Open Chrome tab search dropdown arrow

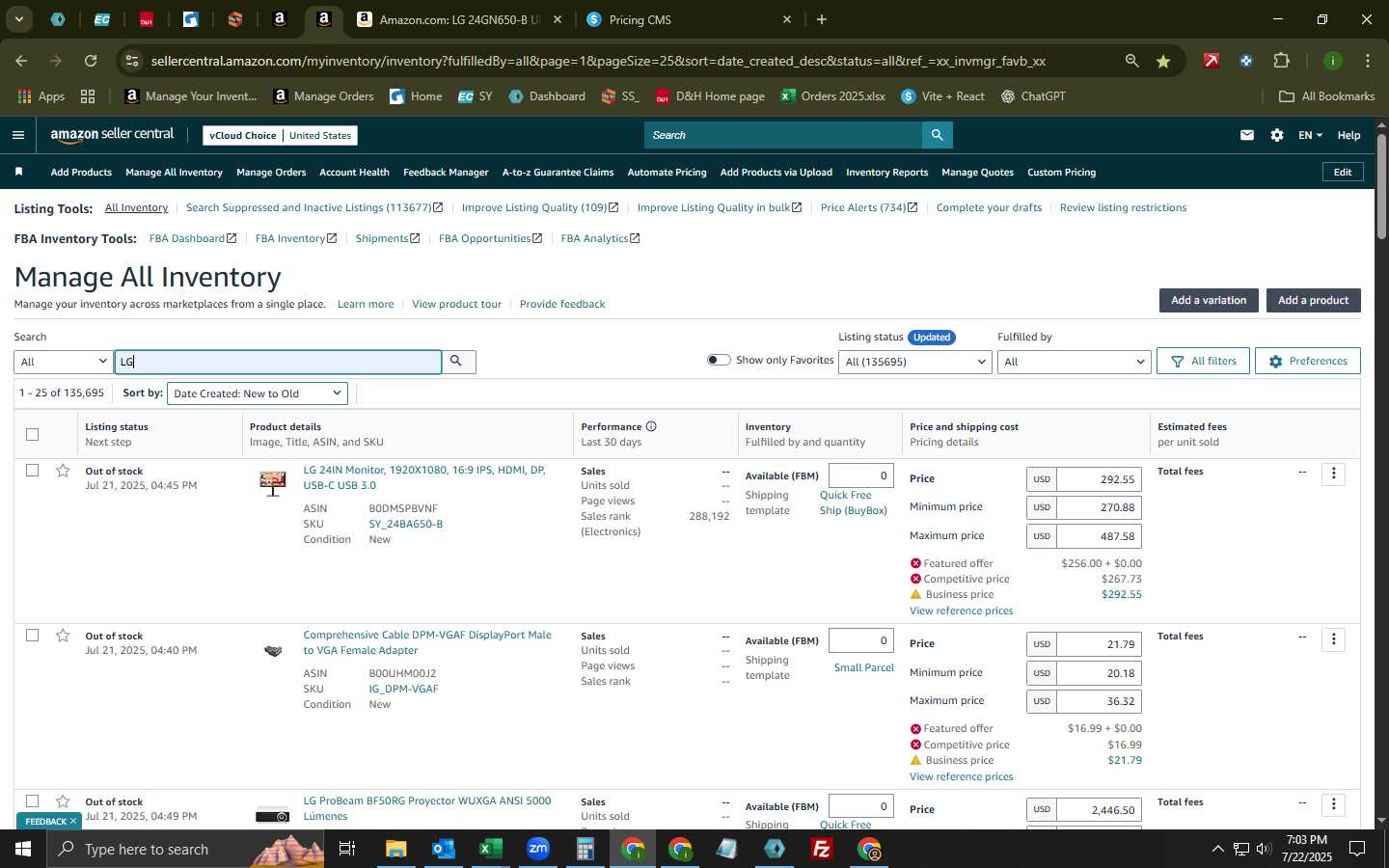[18, 19]
